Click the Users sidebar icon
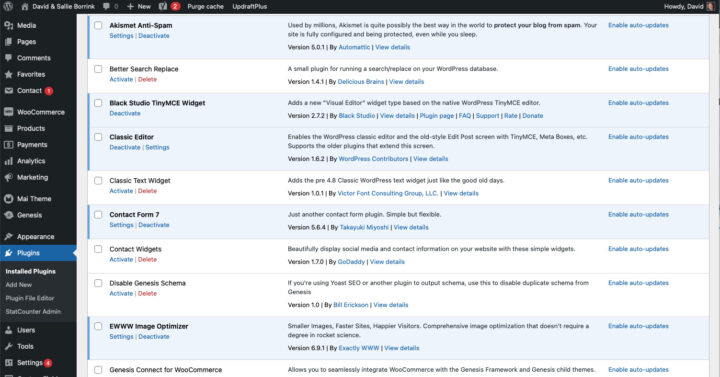 click(x=8, y=330)
